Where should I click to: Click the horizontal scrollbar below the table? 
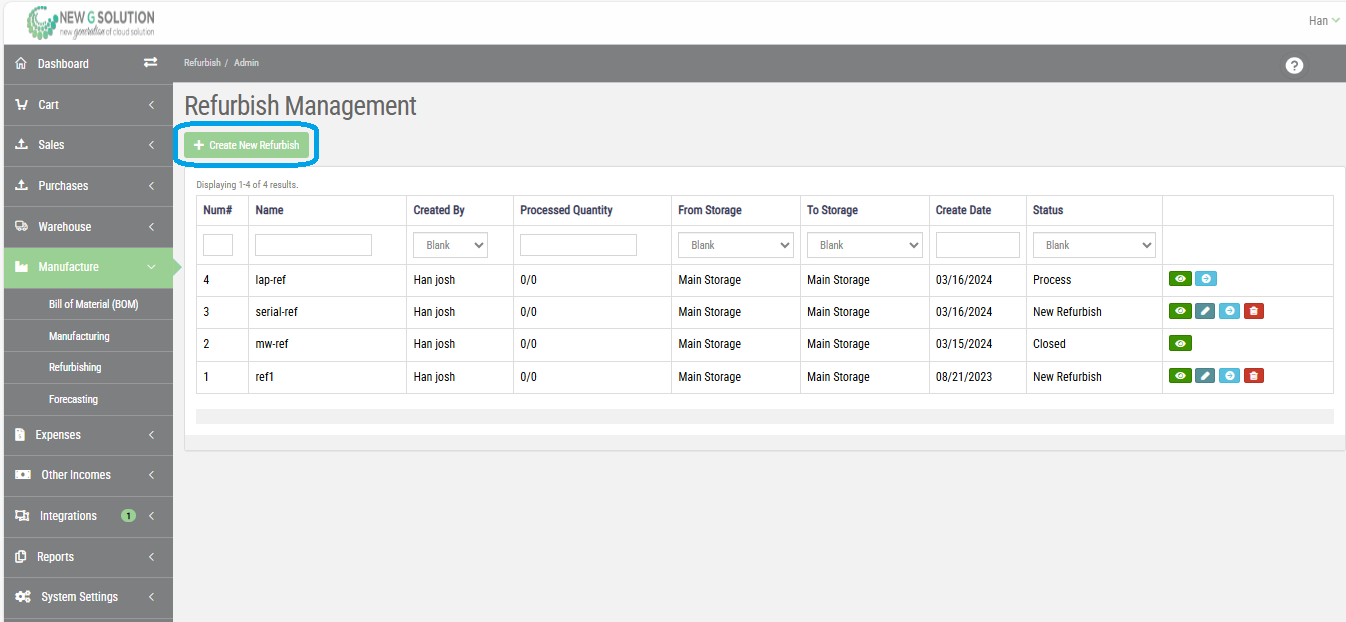765,416
